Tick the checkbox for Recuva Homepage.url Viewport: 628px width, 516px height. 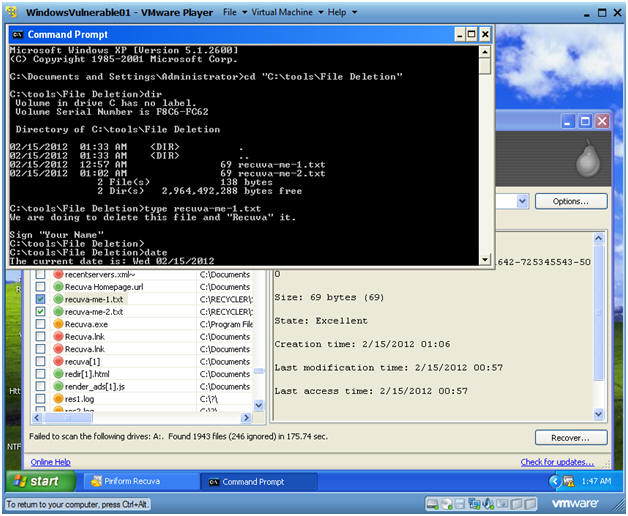pyautogui.click(x=40, y=287)
